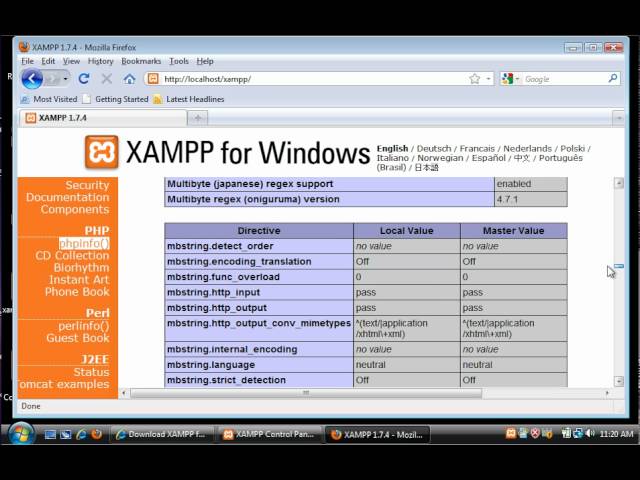Open the Most Visited bookmarks folder
Image resolution: width=640 pixels, height=480 pixels.
[49, 99]
